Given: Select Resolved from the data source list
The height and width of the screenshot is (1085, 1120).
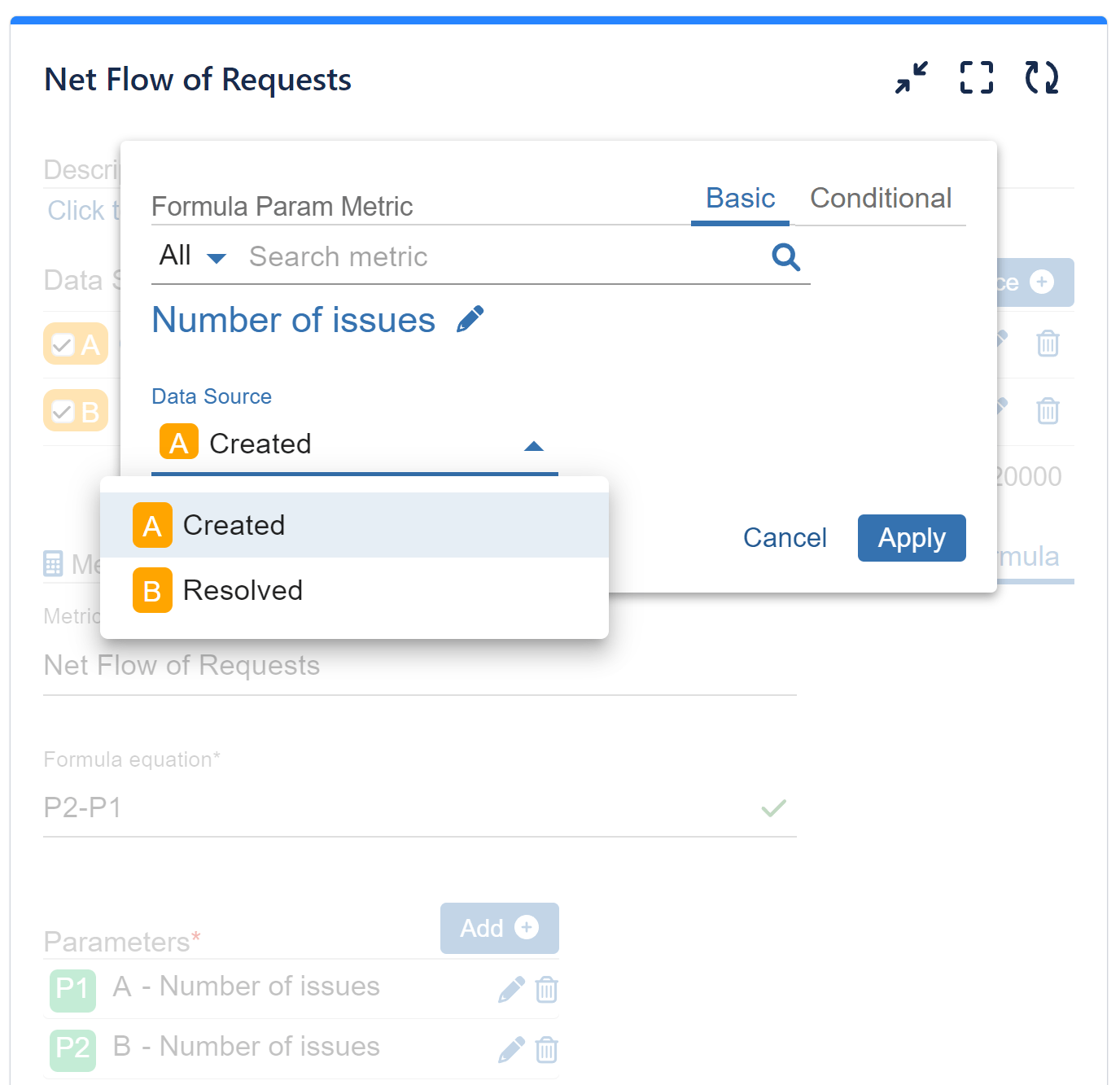Looking at the screenshot, I should tap(243, 590).
